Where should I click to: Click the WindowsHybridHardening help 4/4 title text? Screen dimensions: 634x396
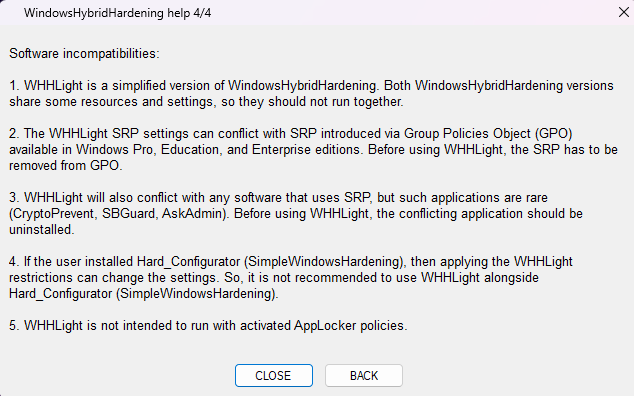[117, 13]
